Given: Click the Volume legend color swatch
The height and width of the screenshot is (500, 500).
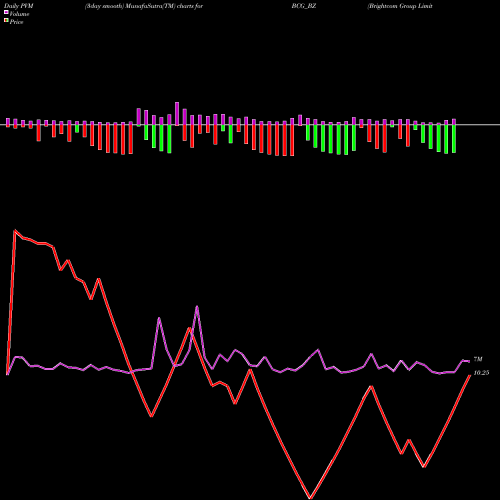Looking at the screenshot, I should 6,12.
